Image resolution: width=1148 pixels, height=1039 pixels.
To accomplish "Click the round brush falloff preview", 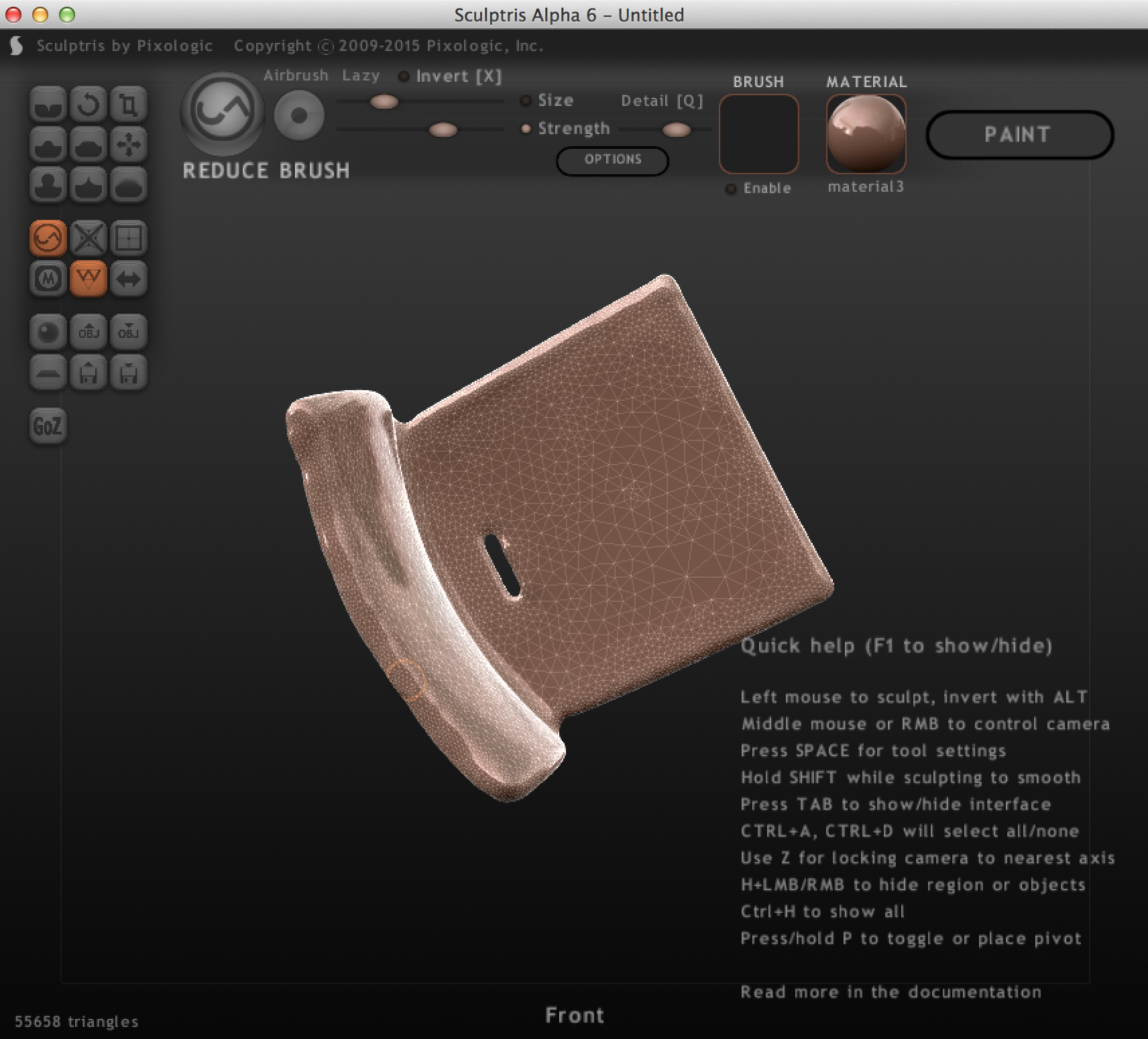I will point(299,115).
